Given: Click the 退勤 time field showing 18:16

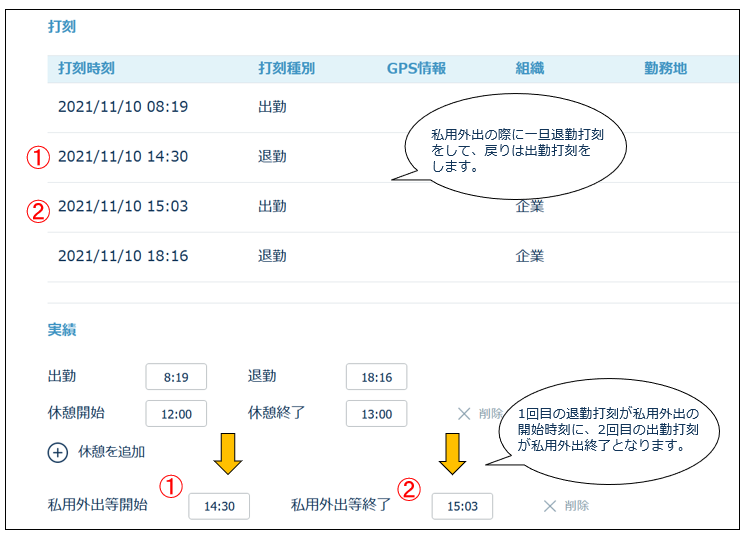Looking at the screenshot, I should pyautogui.click(x=376, y=377).
